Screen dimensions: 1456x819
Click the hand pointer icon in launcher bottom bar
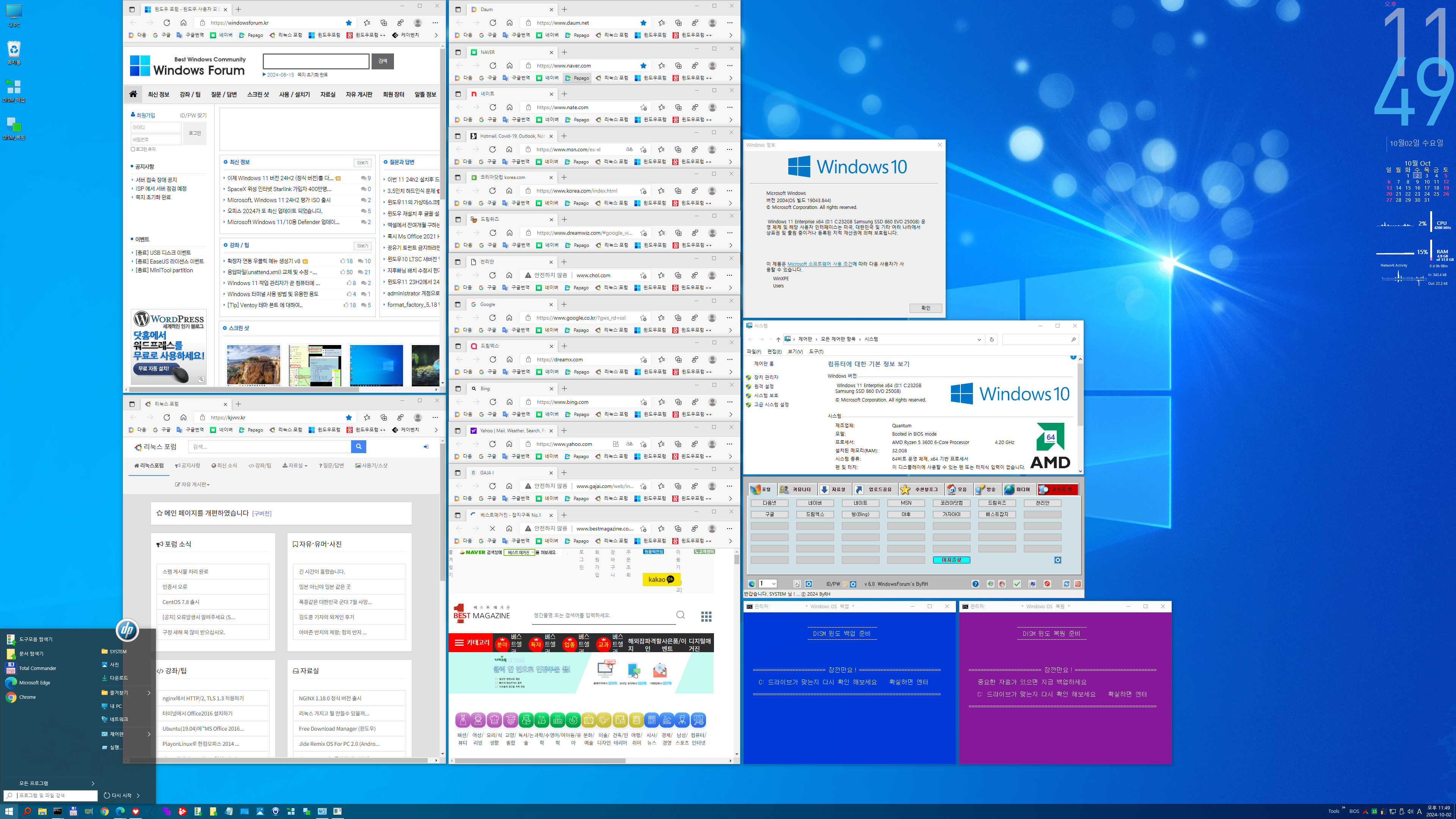(x=797, y=584)
